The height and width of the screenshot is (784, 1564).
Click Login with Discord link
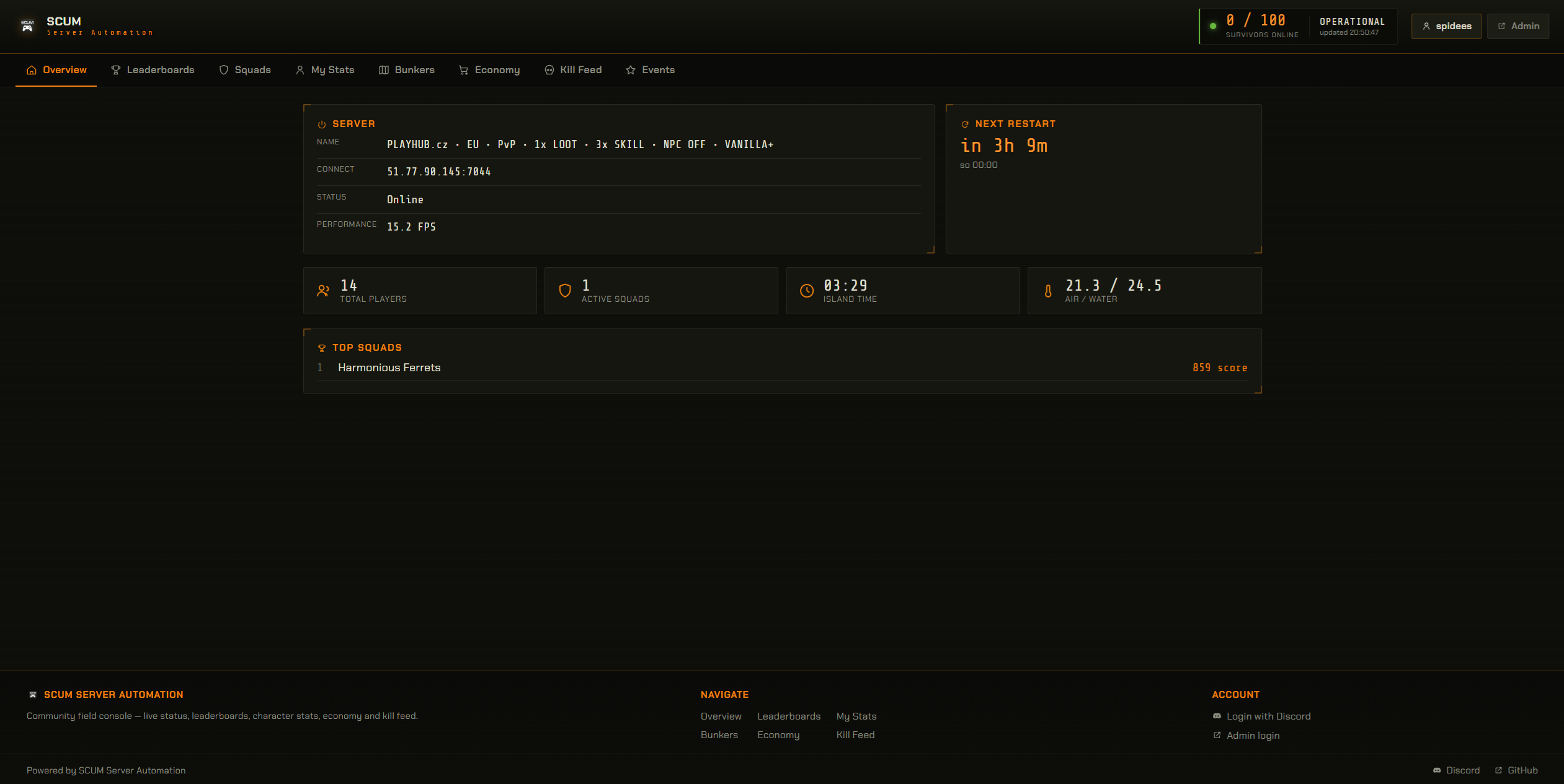pos(1261,716)
